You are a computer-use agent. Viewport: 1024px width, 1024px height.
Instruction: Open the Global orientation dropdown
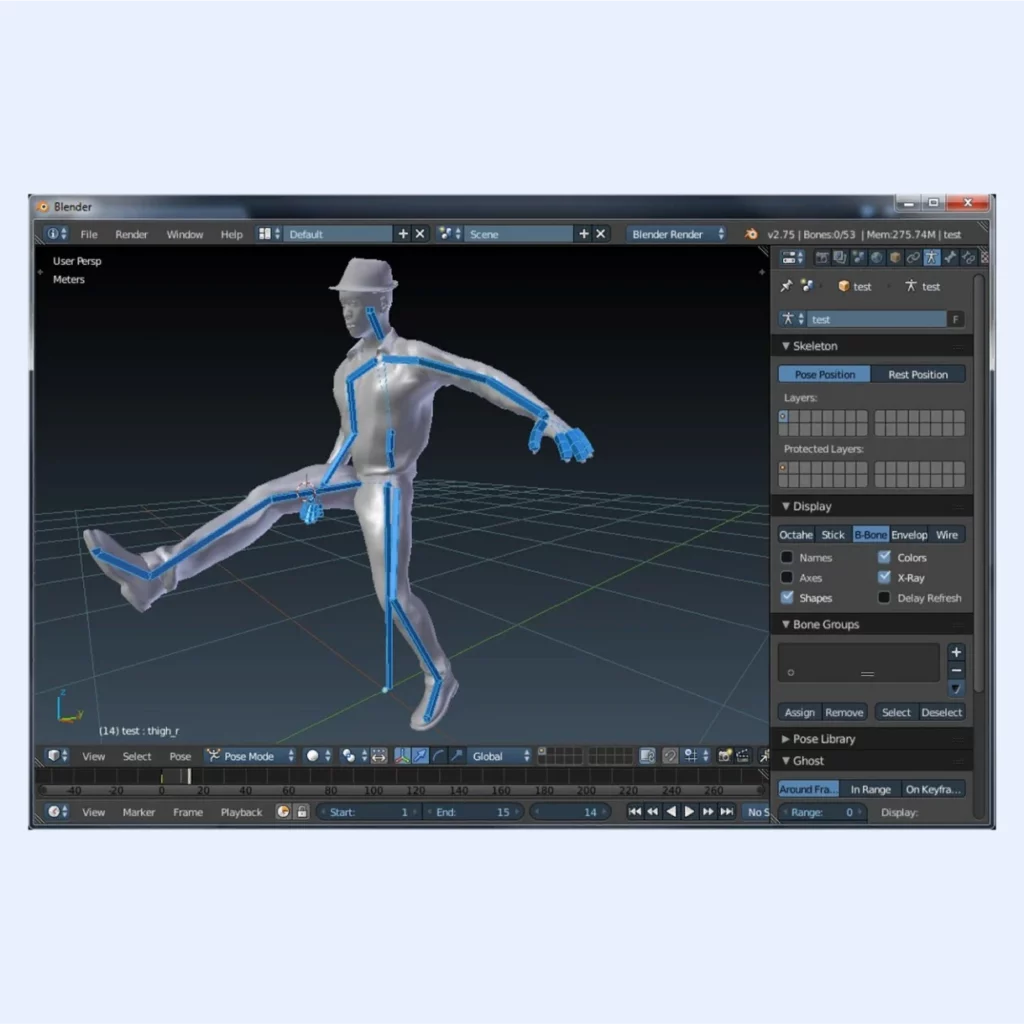pyautogui.click(x=500, y=756)
